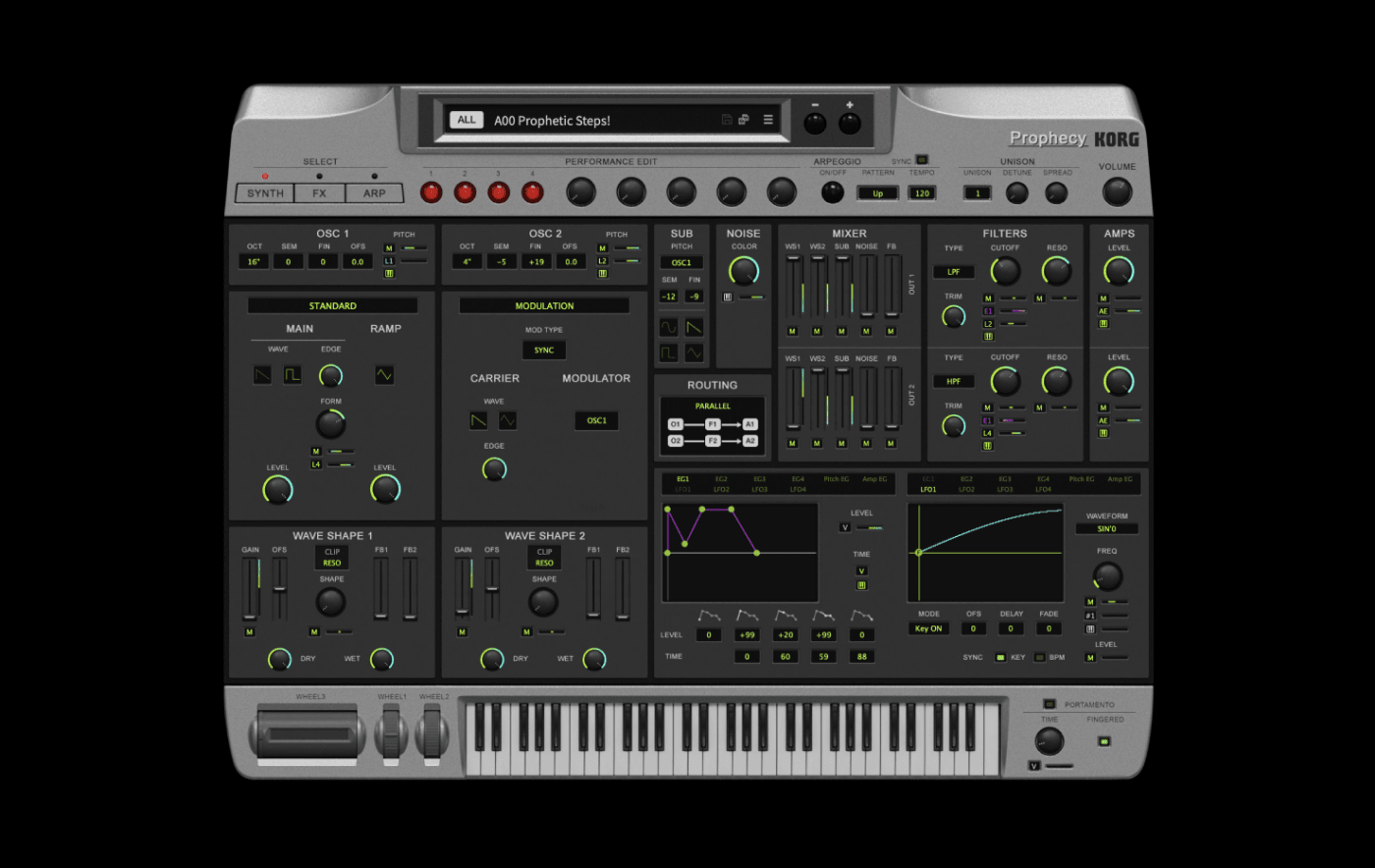Toggle the portamento on/off switch

1049,703
